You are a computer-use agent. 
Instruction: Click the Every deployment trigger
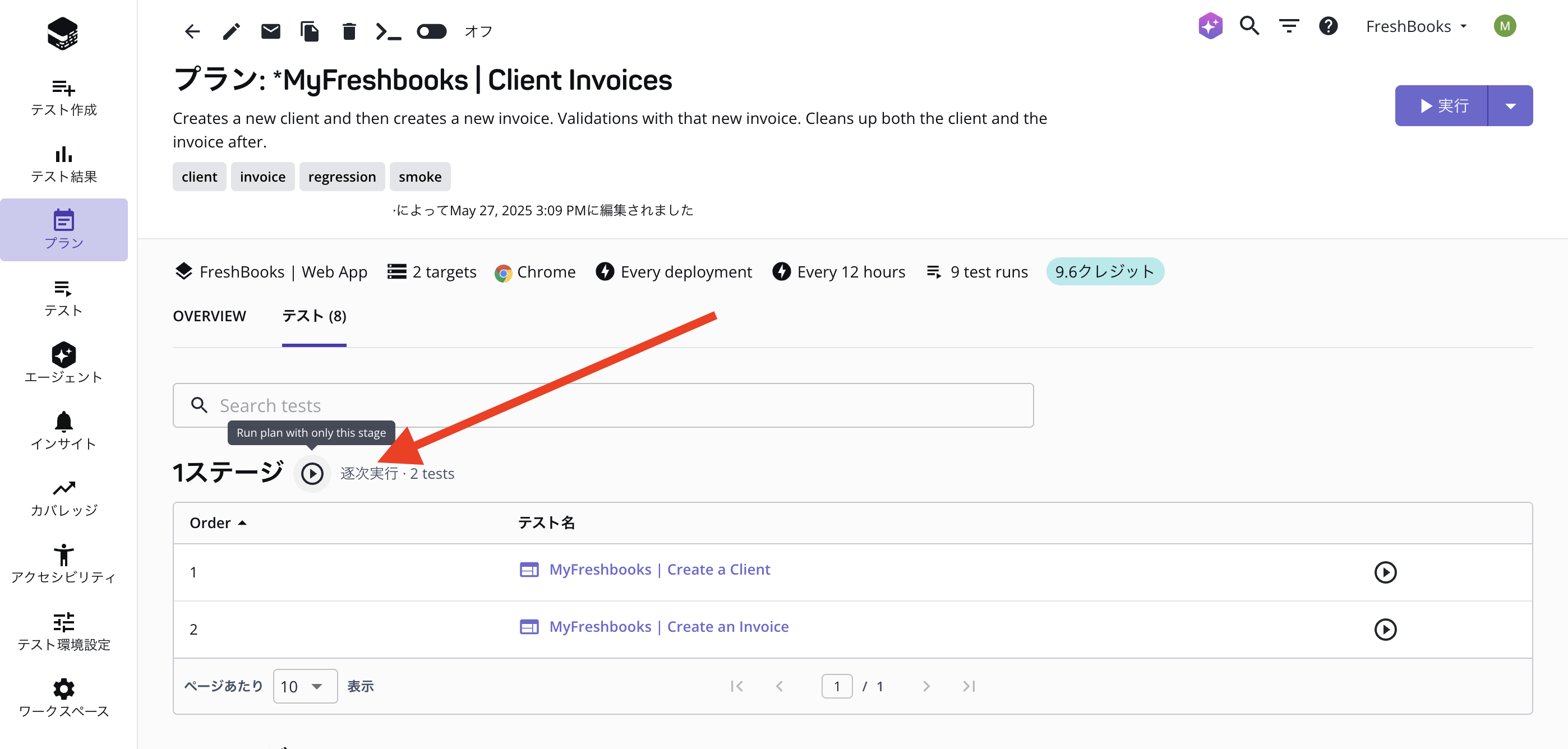(x=674, y=271)
